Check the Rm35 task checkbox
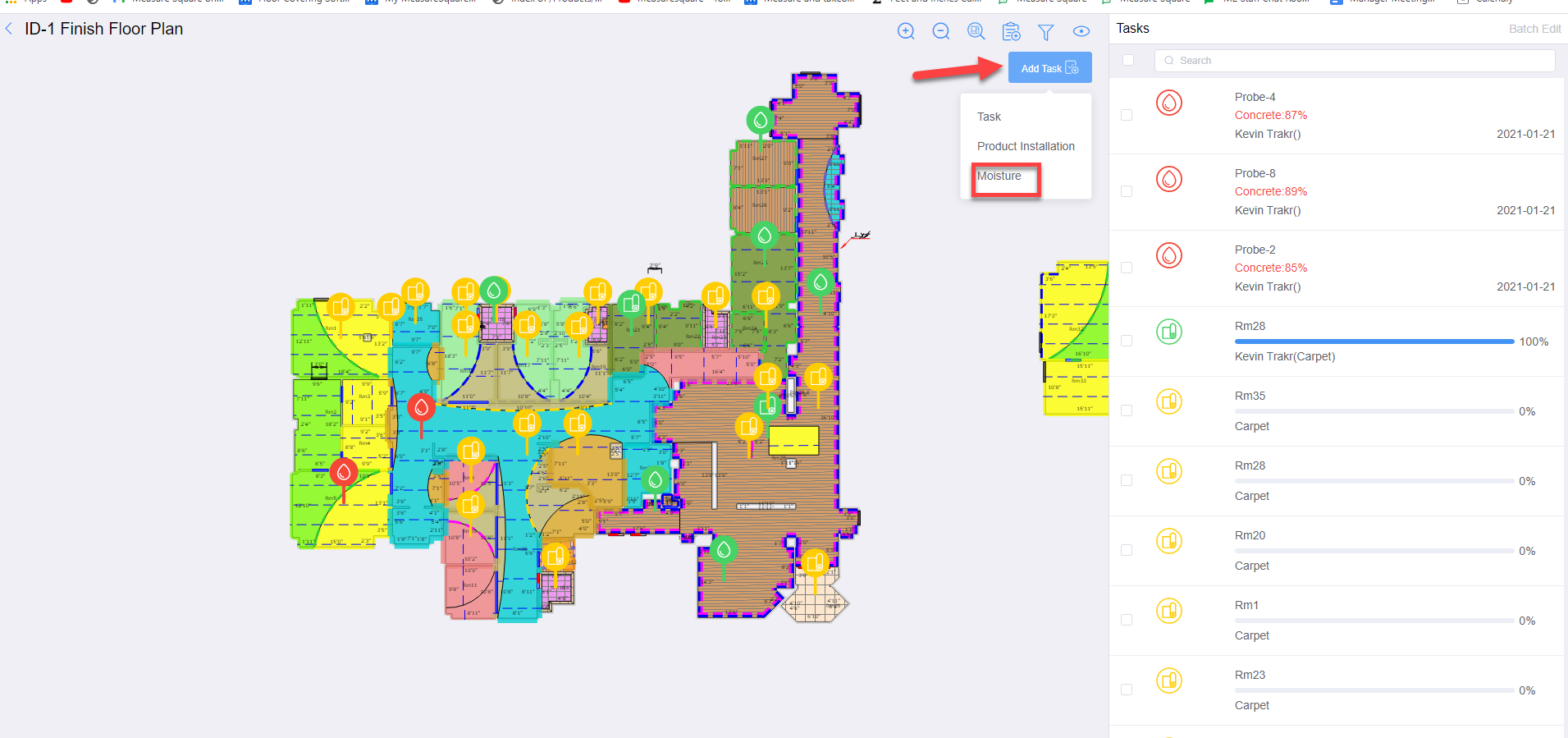Viewport: 1568px width, 738px height. [1127, 410]
